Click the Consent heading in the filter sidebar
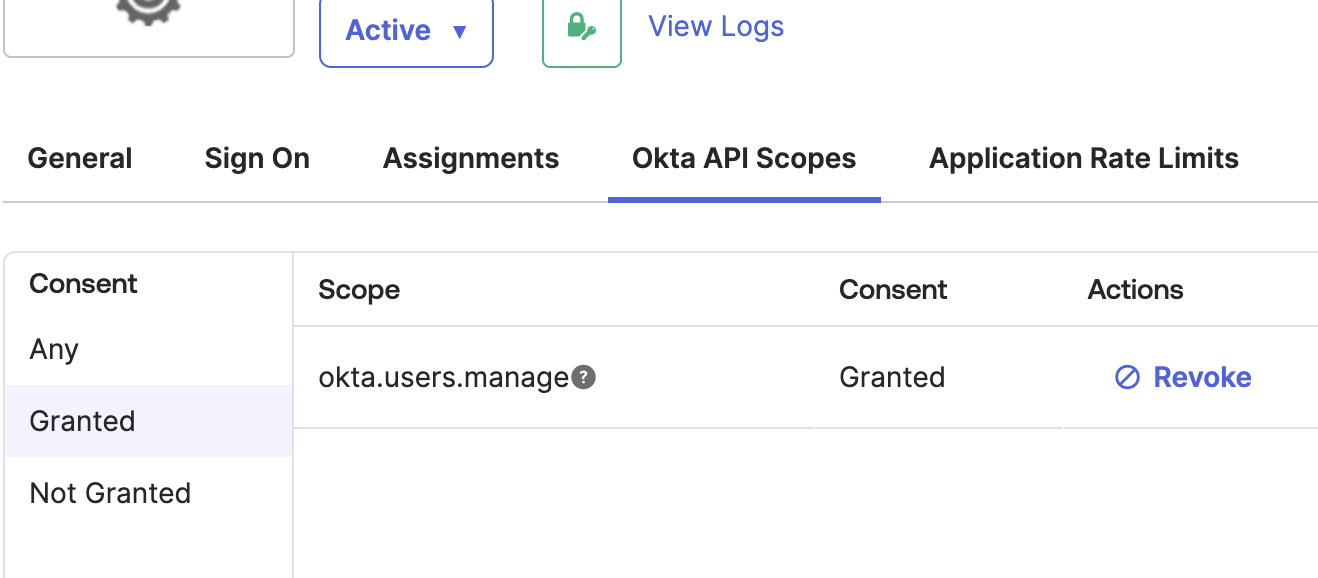 (83, 284)
